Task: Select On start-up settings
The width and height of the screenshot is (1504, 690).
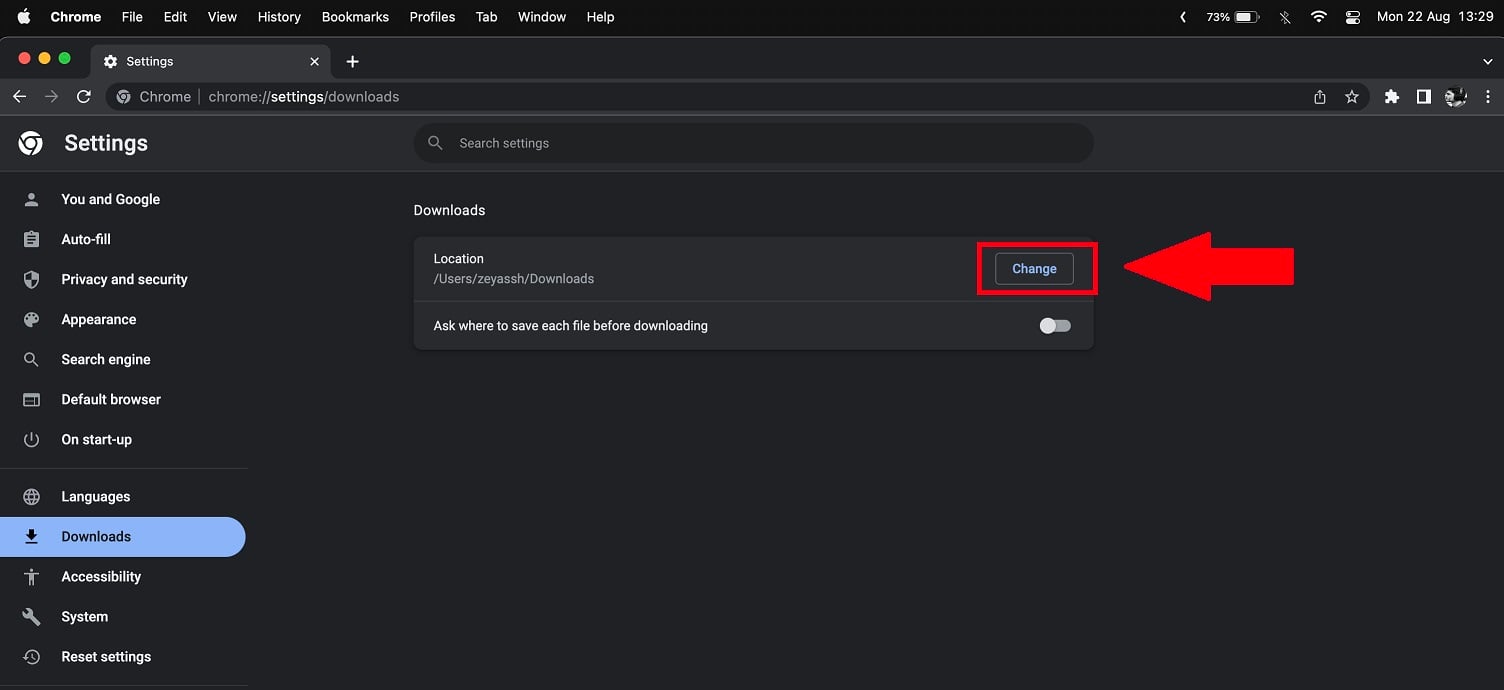Action: [96, 439]
